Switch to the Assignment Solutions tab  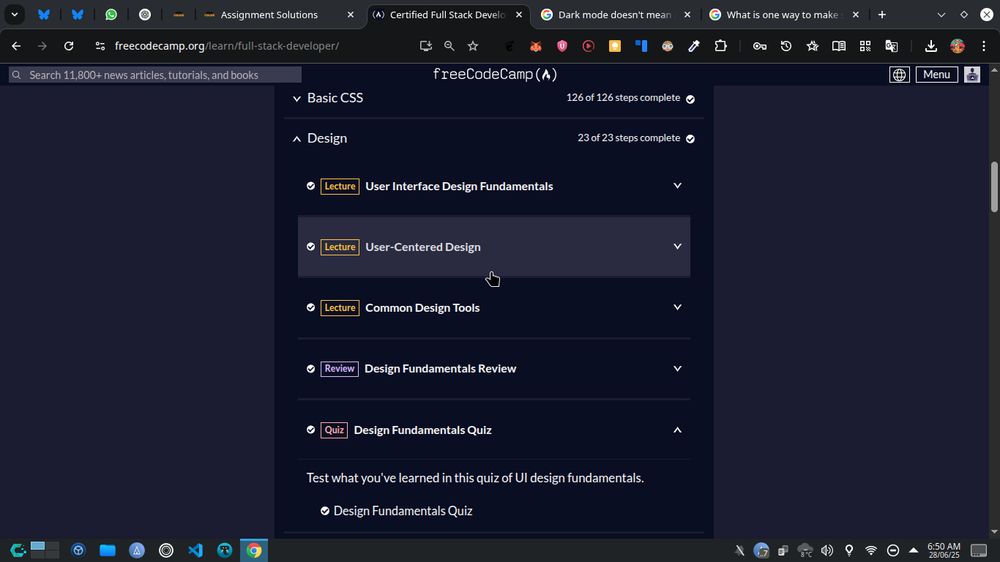pyautogui.click(x=269, y=14)
